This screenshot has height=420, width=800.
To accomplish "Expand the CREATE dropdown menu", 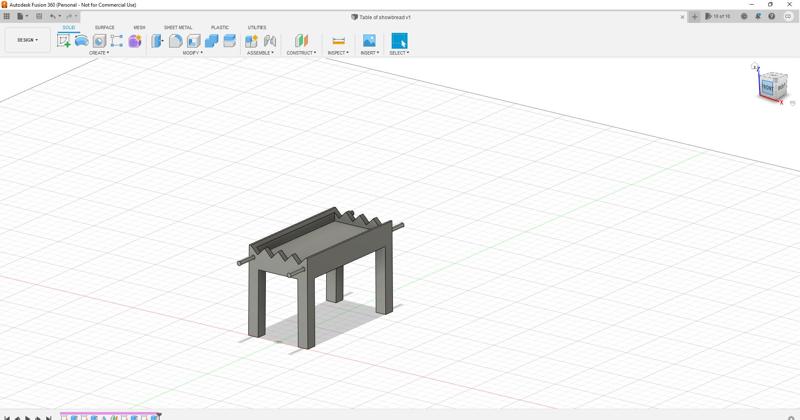I will [98, 53].
